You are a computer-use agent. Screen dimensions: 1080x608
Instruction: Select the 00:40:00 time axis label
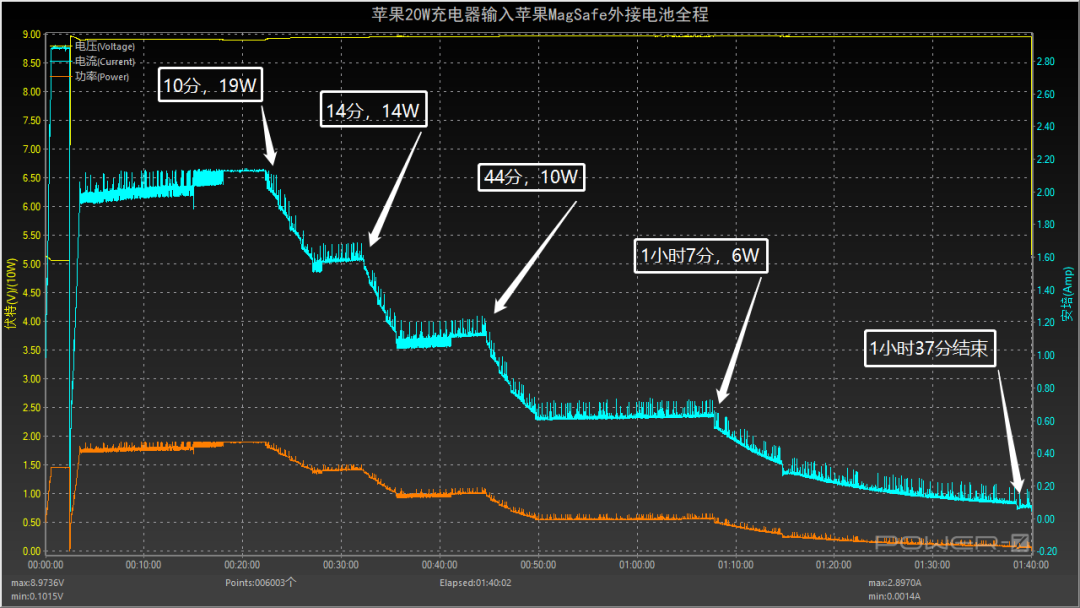coord(439,565)
